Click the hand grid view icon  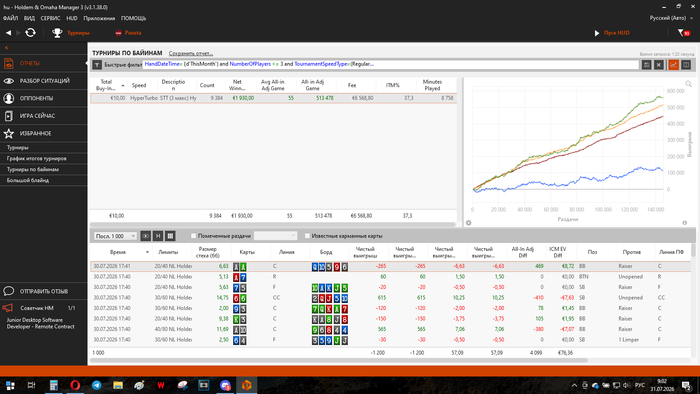[170, 236]
